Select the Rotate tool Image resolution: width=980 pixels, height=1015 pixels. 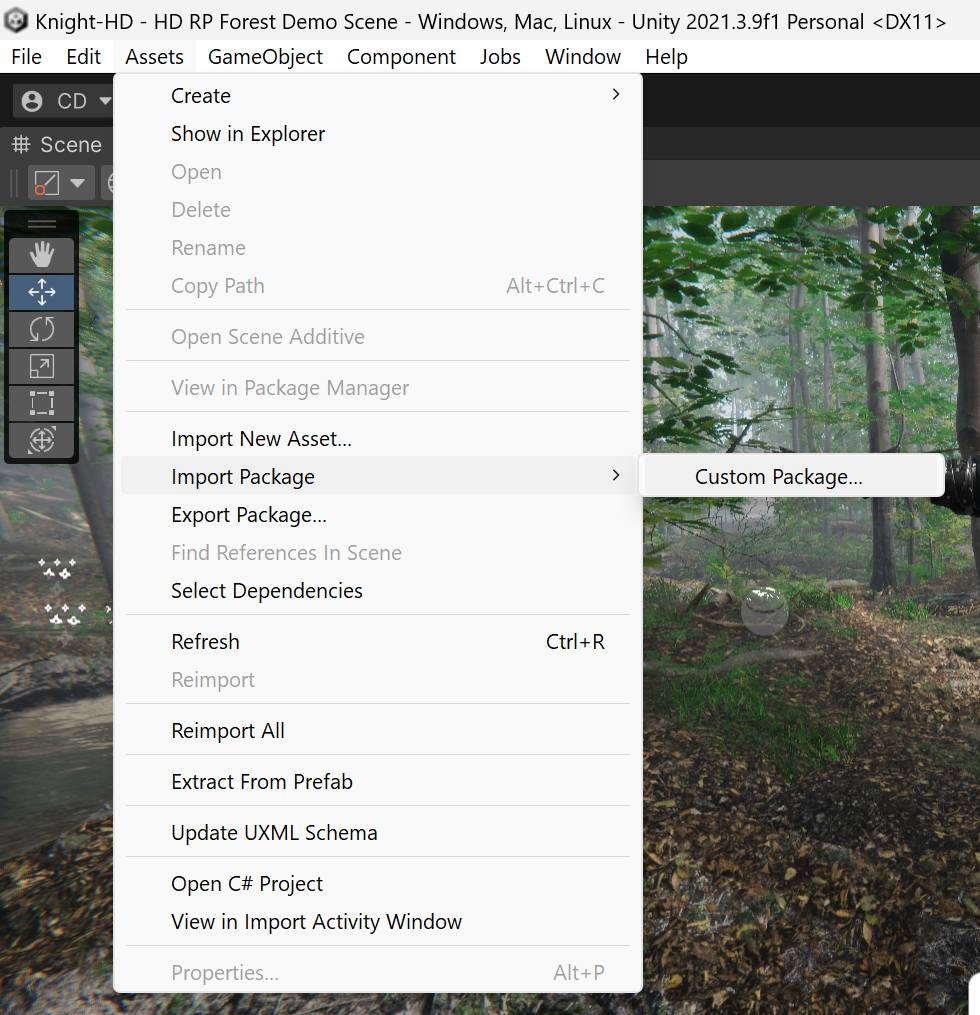click(x=41, y=329)
